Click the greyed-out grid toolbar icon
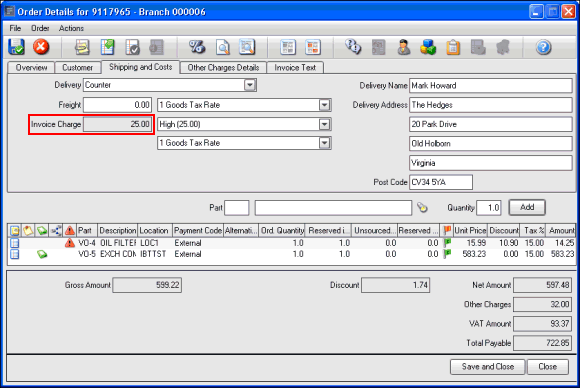 click(478, 47)
